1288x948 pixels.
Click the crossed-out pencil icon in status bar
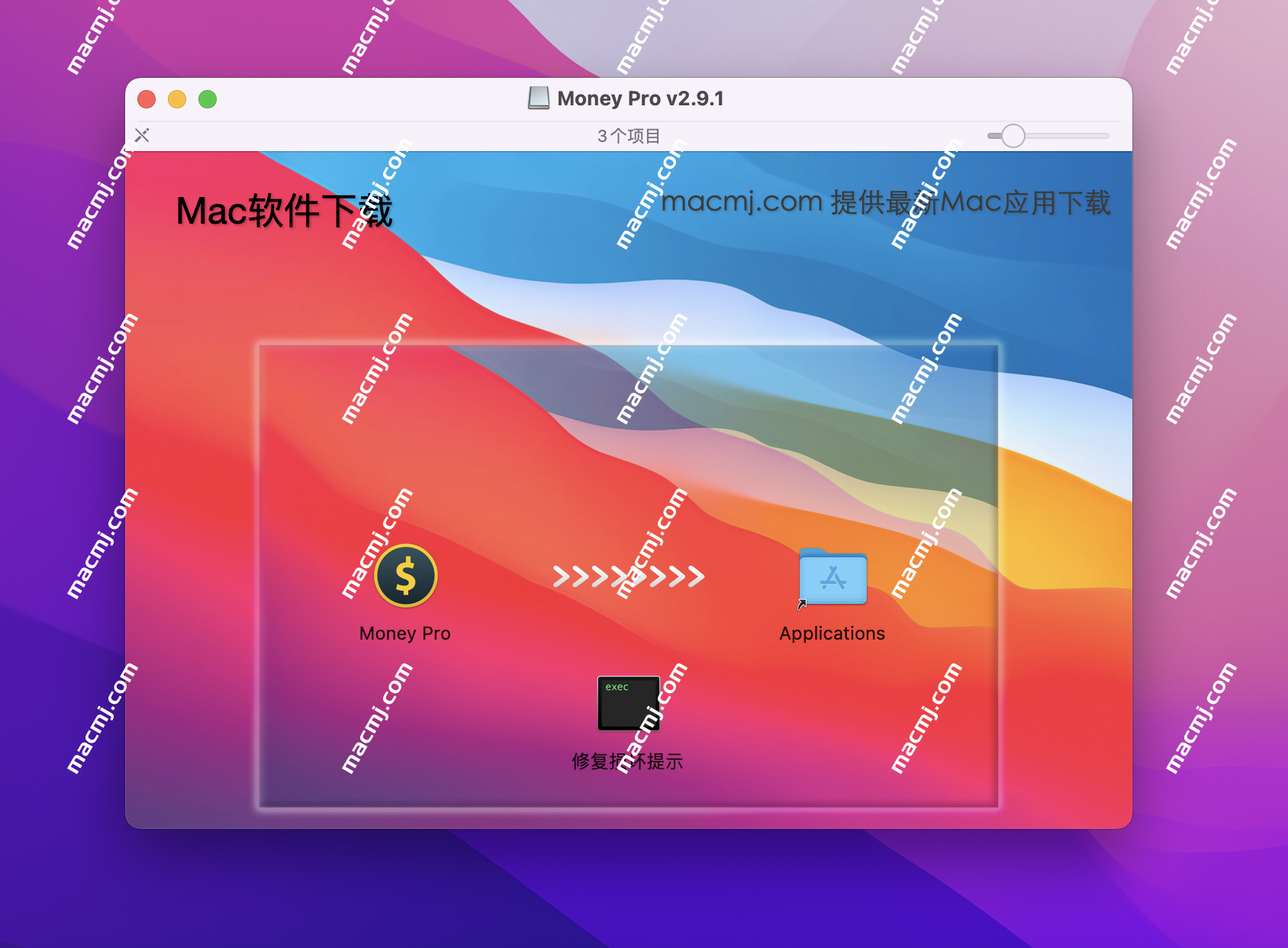pos(142,135)
